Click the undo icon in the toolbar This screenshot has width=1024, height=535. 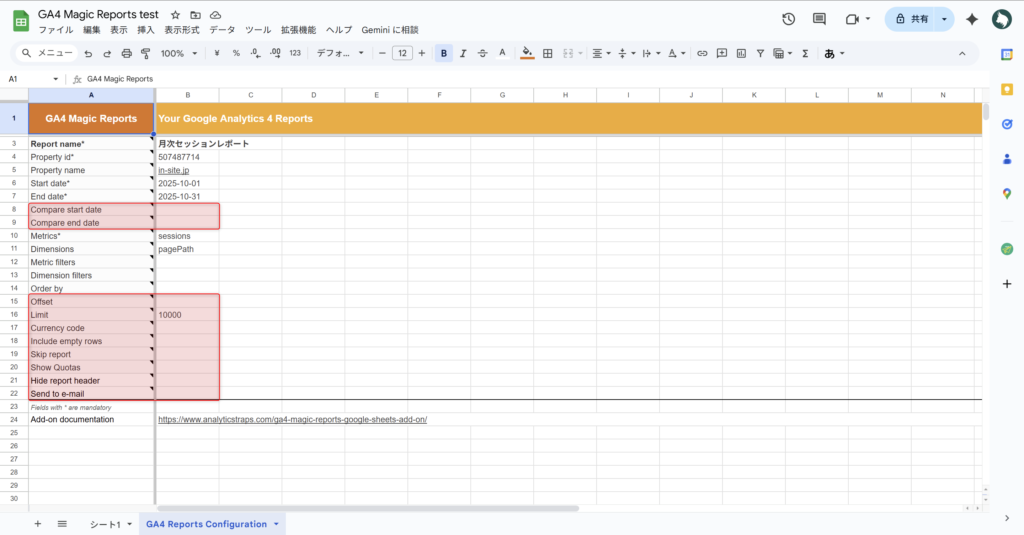88,53
